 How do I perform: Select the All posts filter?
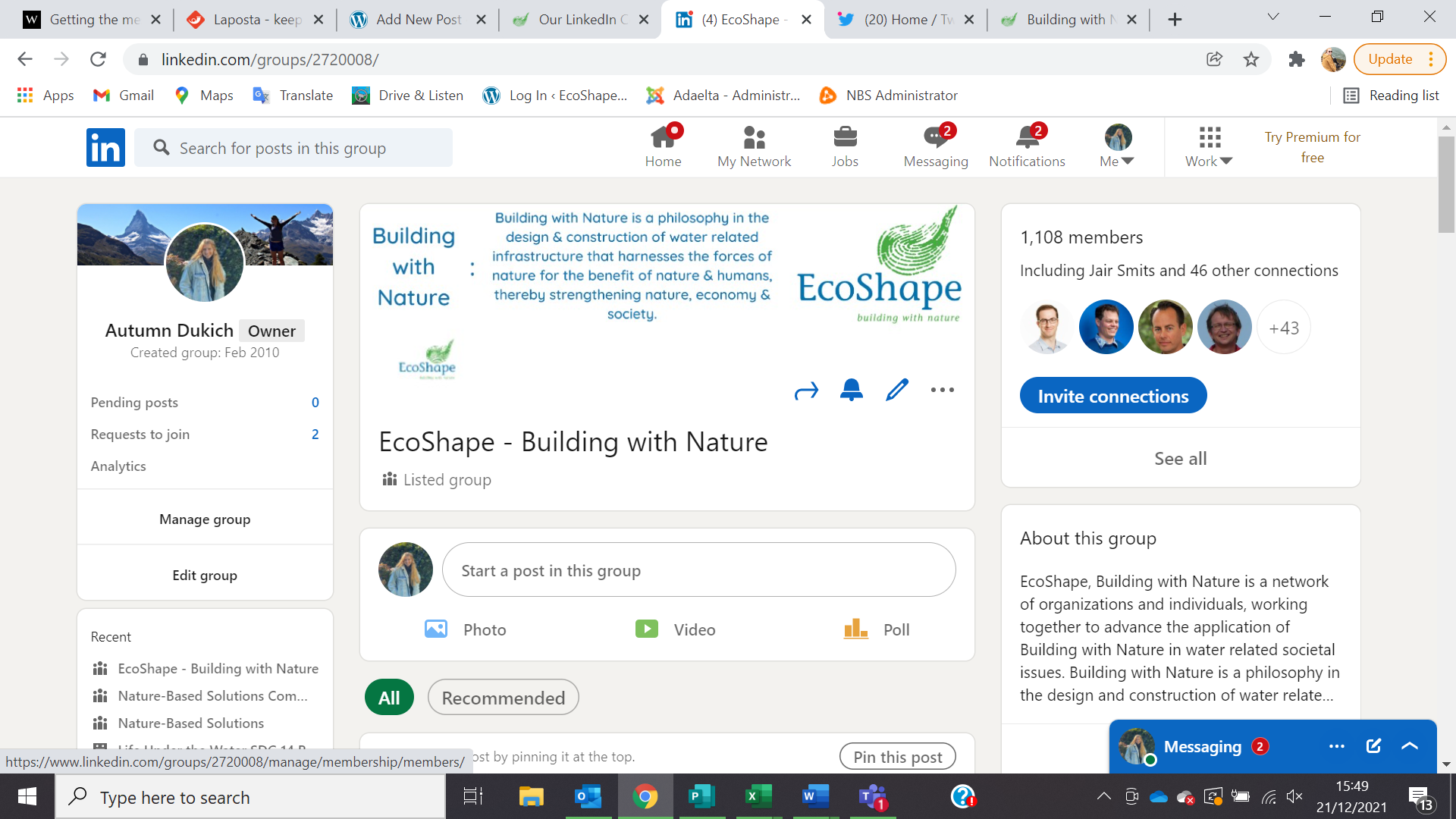[389, 698]
